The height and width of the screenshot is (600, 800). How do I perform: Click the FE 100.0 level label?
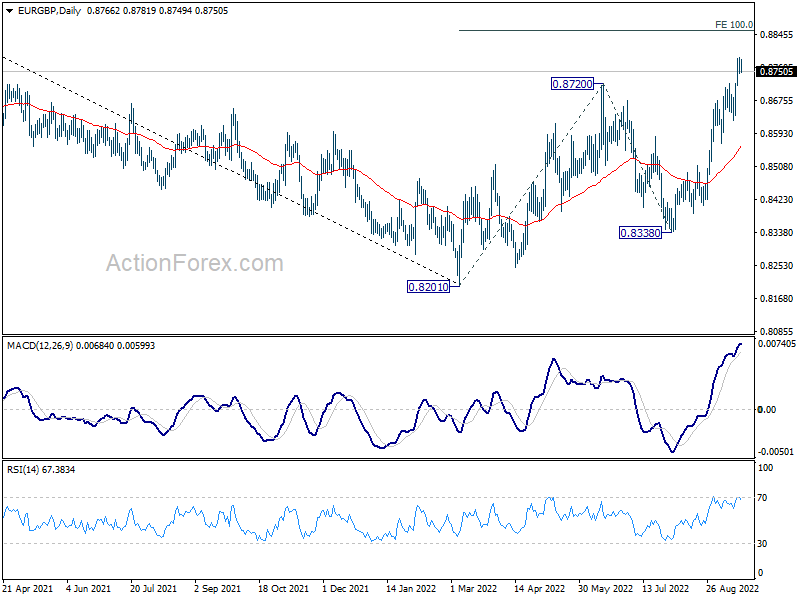[734, 24]
